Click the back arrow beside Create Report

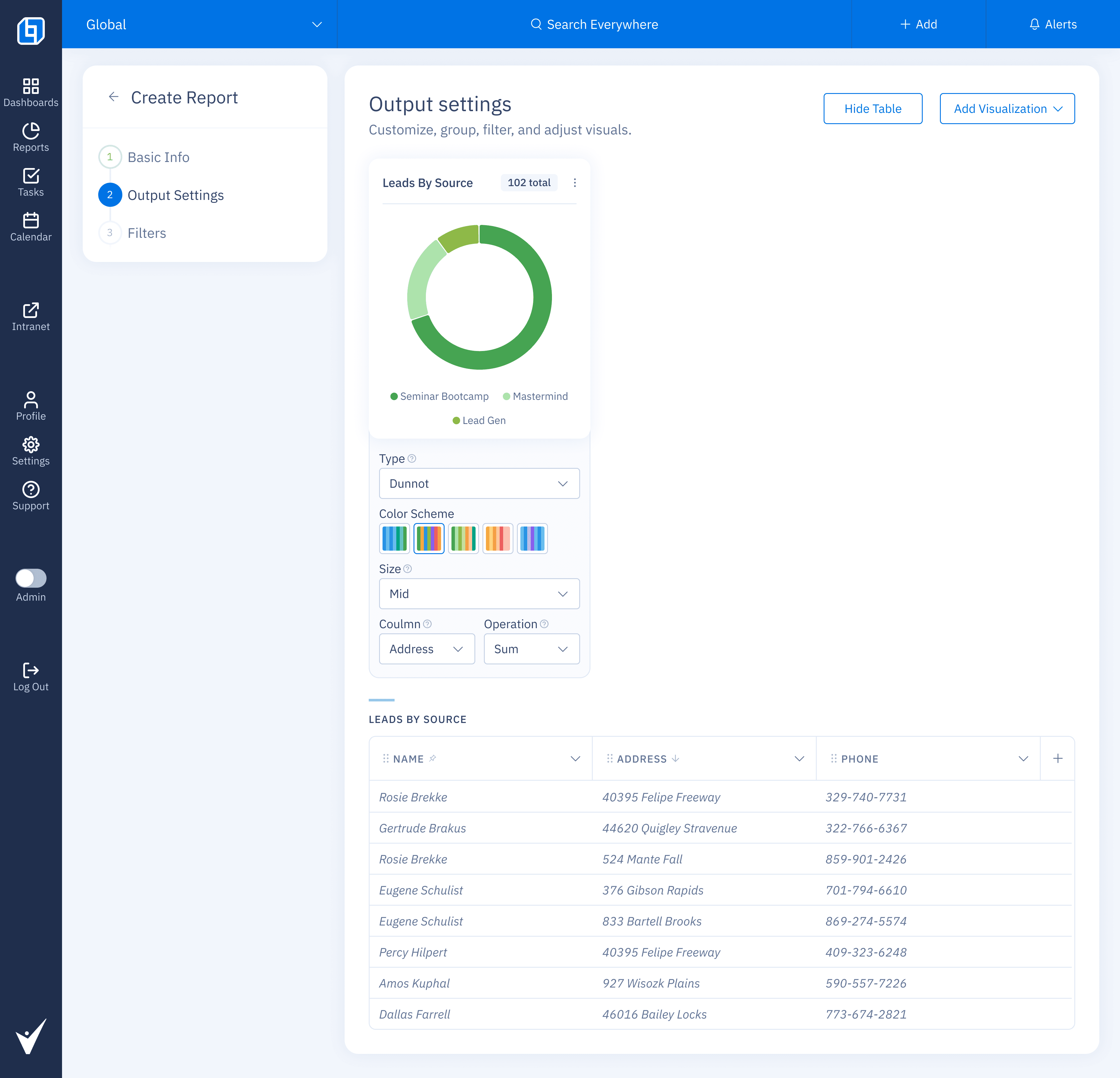pyautogui.click(x=114, y=97)
